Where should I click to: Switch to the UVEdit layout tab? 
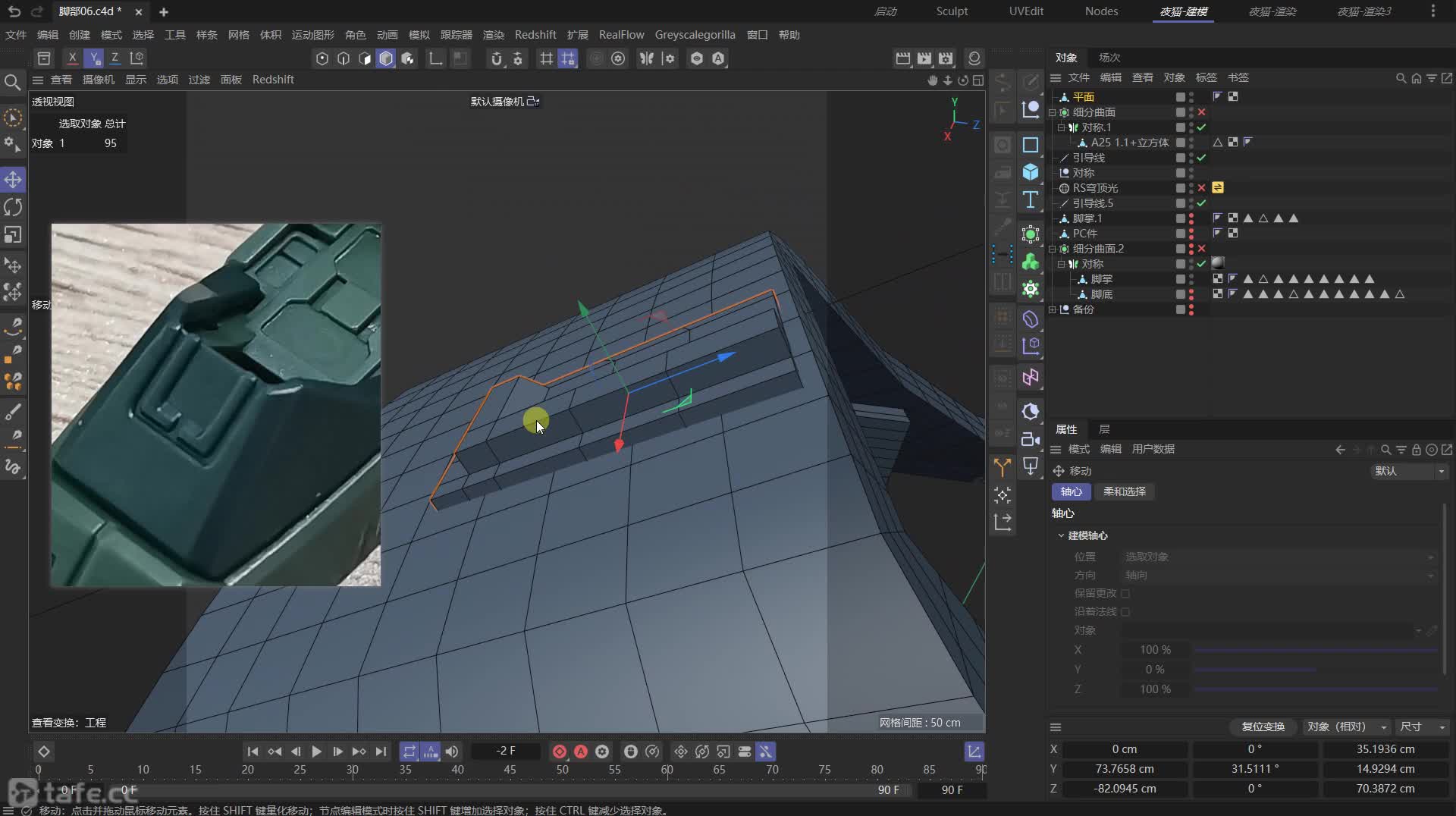point(1026,11)
